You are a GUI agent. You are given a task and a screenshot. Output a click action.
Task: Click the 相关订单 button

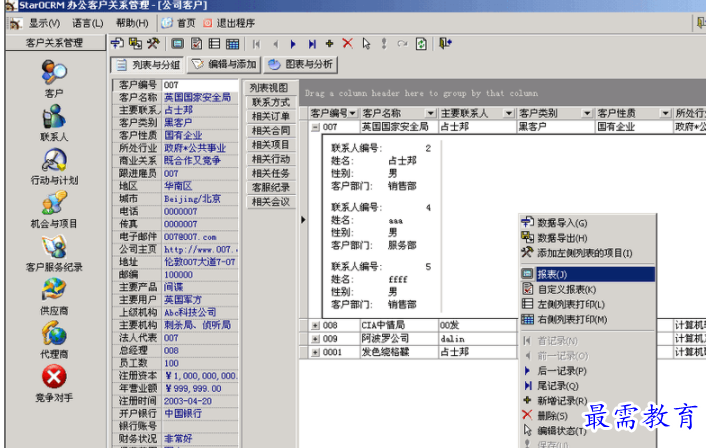tap(271, 116)
